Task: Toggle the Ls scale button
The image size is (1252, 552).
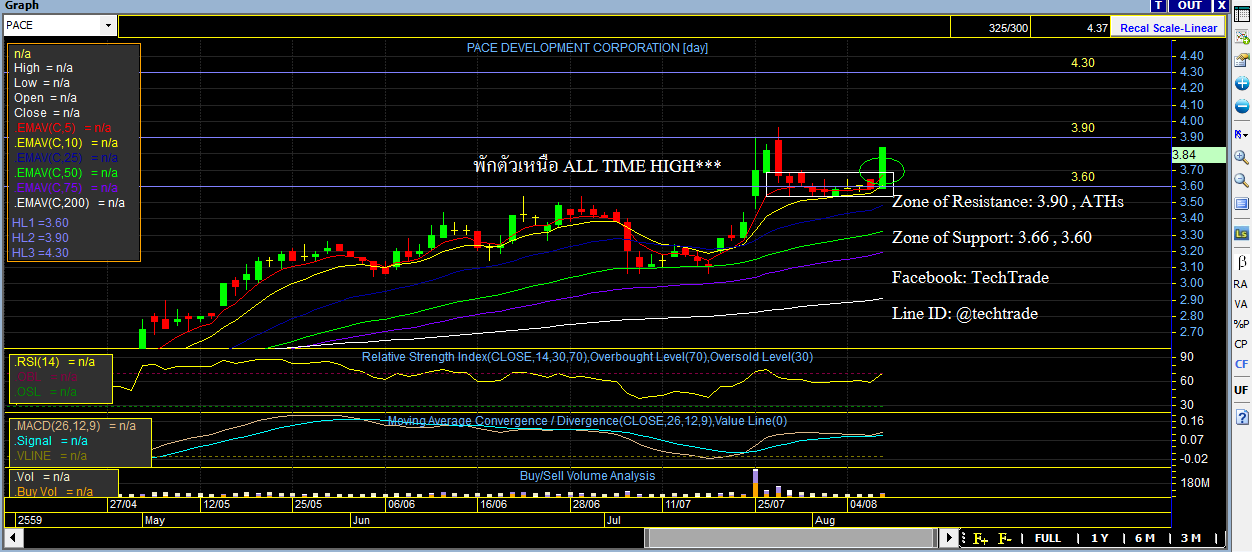Action: point(1241,233)
